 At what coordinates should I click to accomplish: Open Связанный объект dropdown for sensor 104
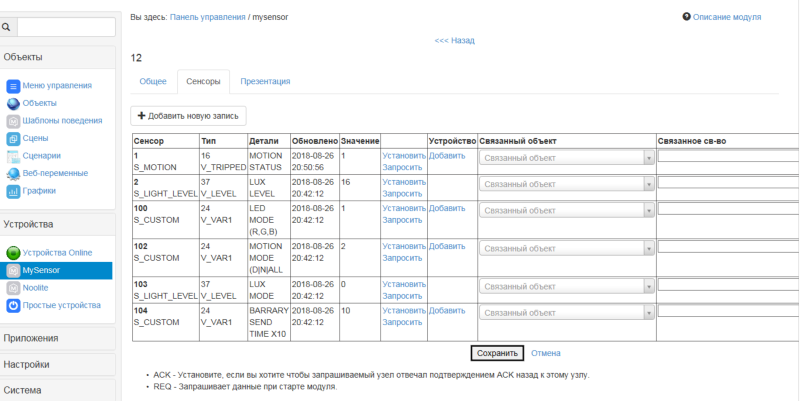[567, 313]
